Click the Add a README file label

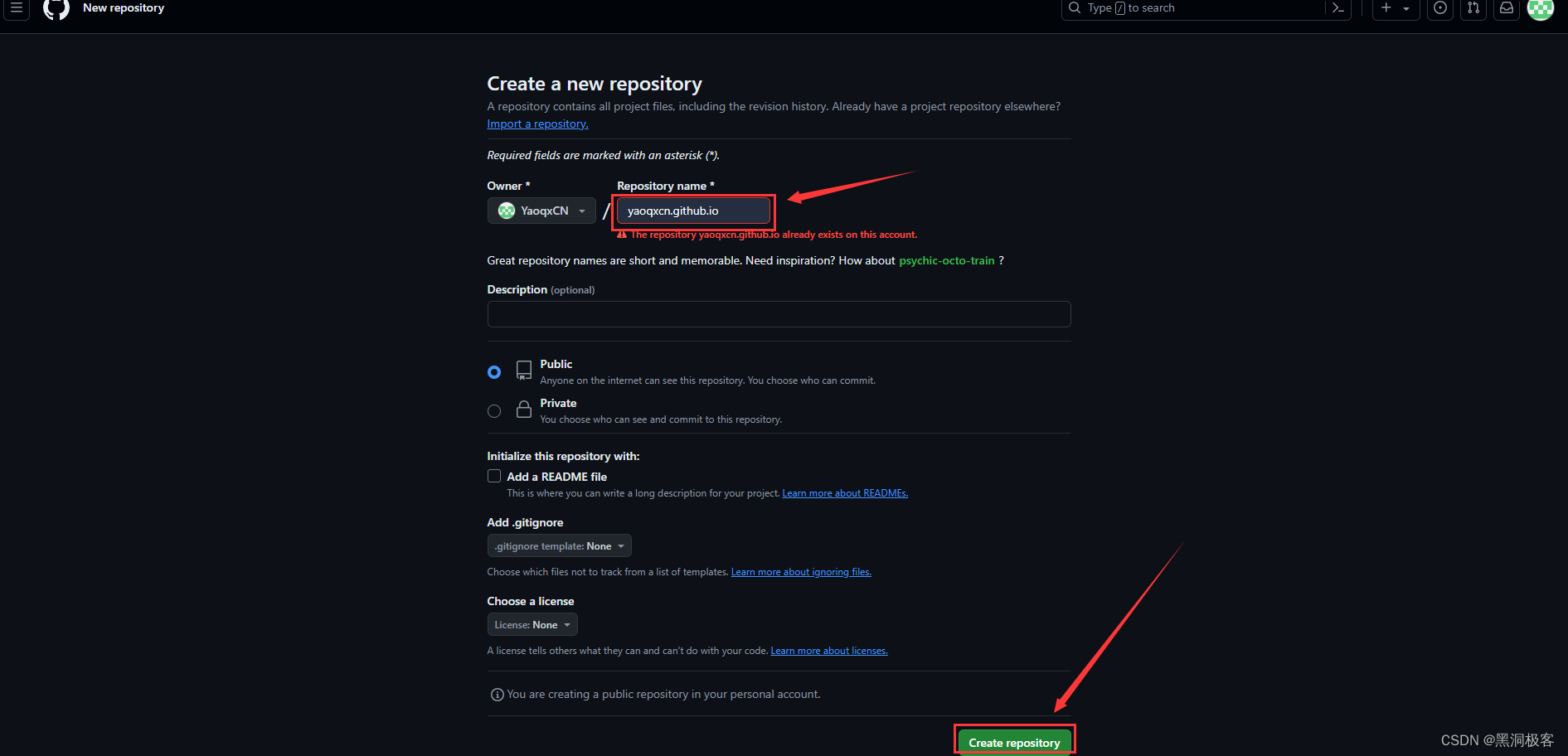click(x=556, y=477)
